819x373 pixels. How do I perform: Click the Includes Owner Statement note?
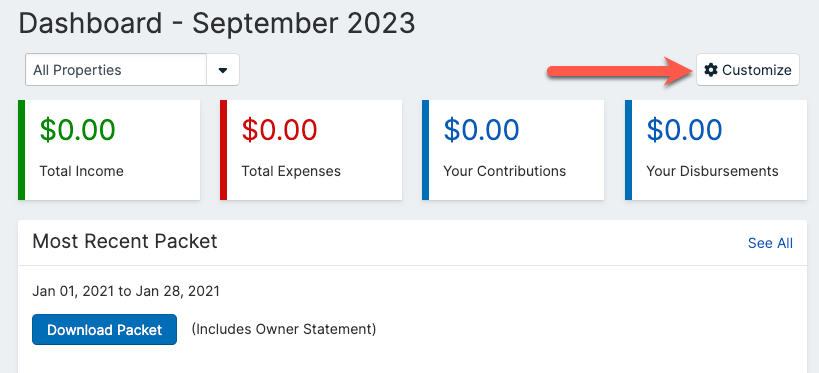(284, 329)
